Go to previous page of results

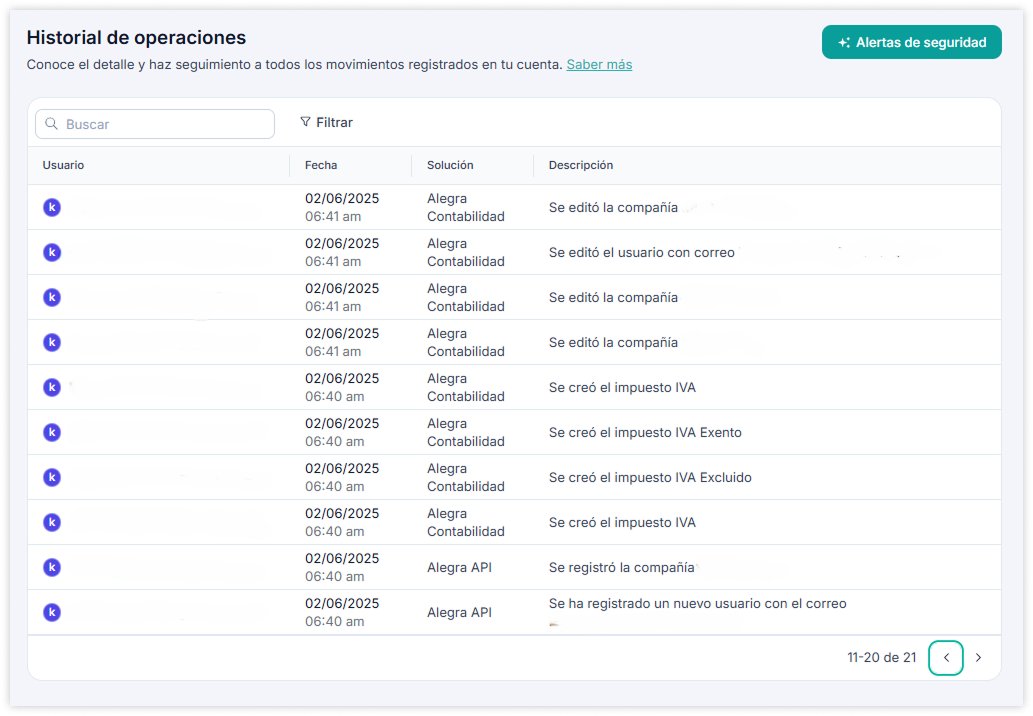click(945, 657)
